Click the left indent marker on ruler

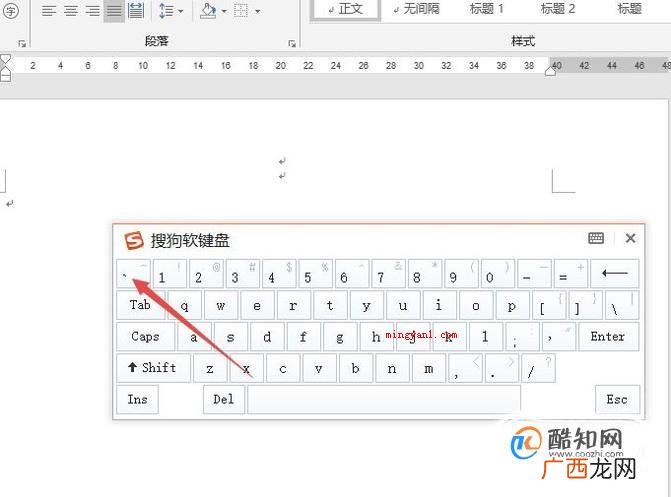click(5, 76)
